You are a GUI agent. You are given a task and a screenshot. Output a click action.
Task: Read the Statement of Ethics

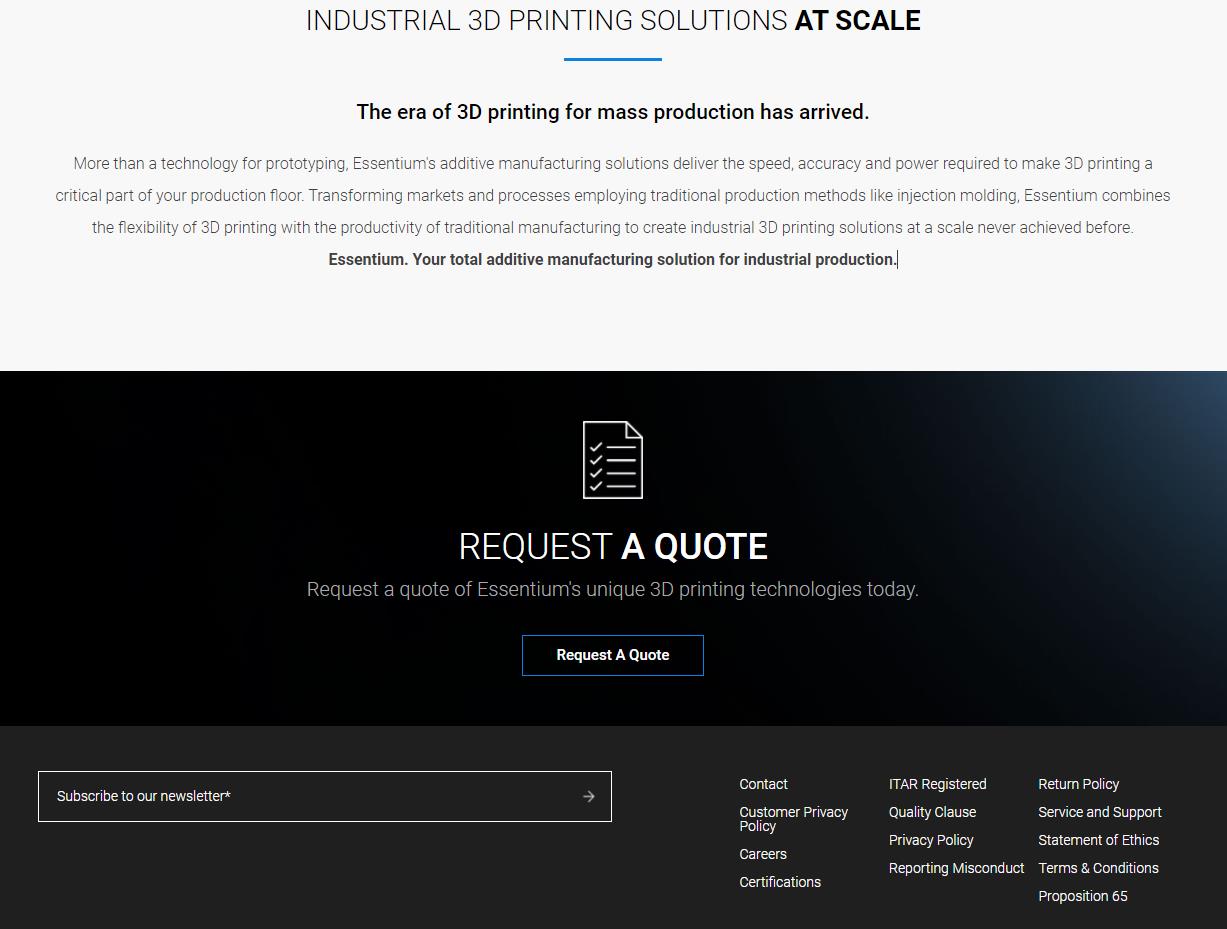click(1098, 840)
